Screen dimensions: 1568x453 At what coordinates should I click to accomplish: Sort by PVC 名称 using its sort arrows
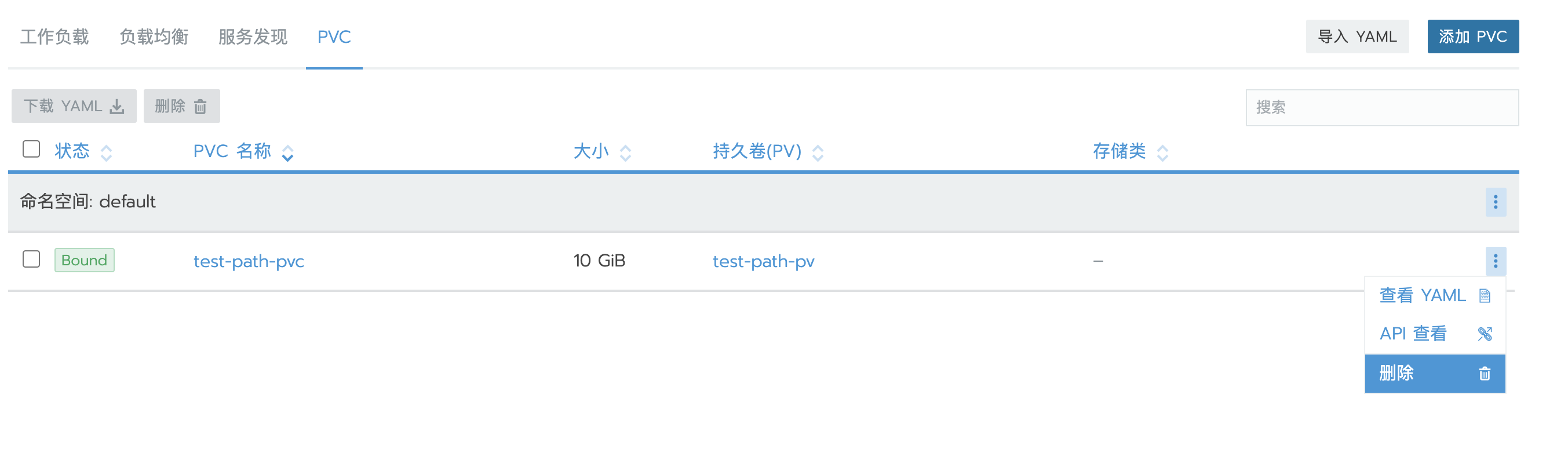287,152
